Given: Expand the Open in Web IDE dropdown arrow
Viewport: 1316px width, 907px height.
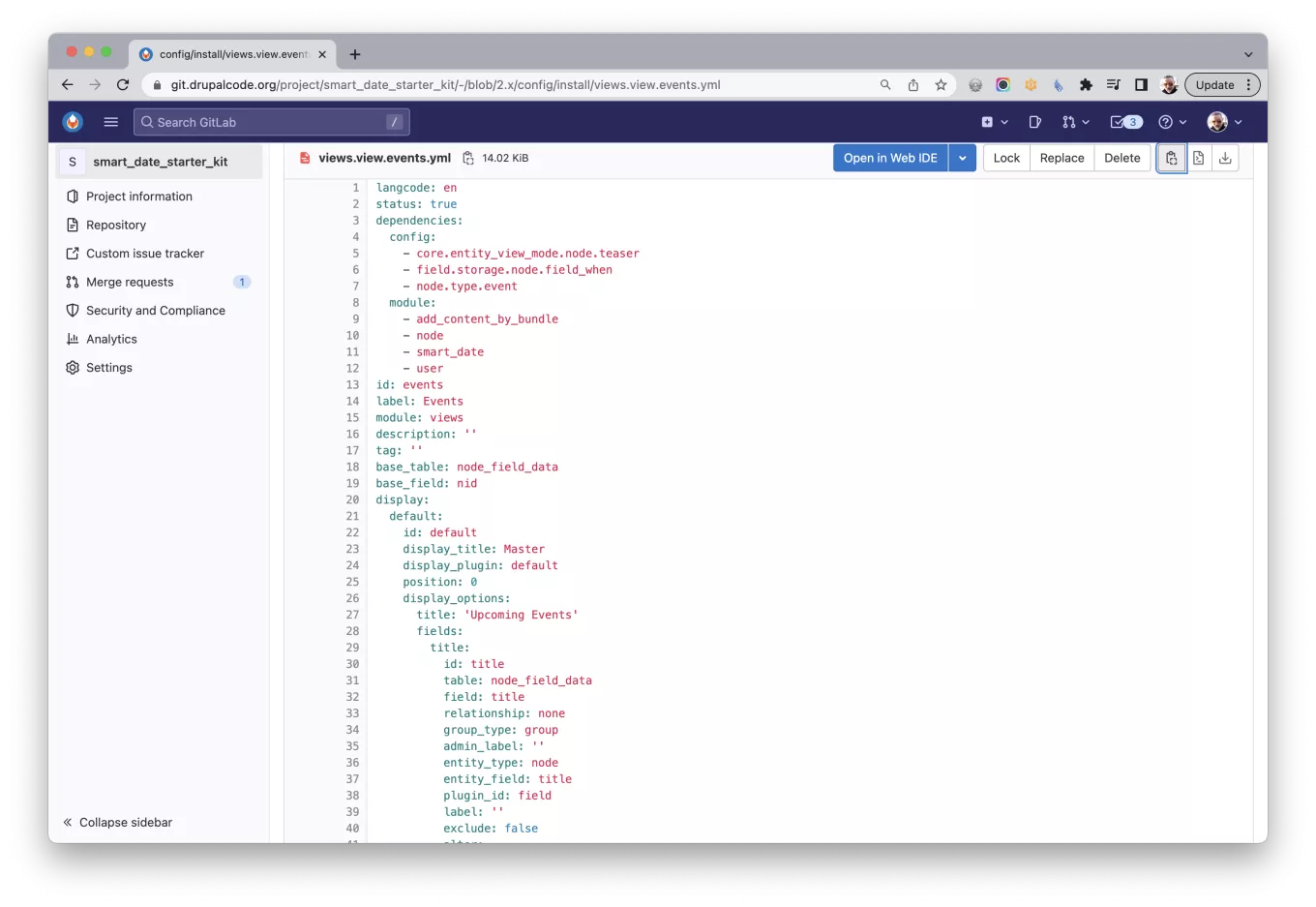Looking at the screenshot, I should click(x=962, y=159).
